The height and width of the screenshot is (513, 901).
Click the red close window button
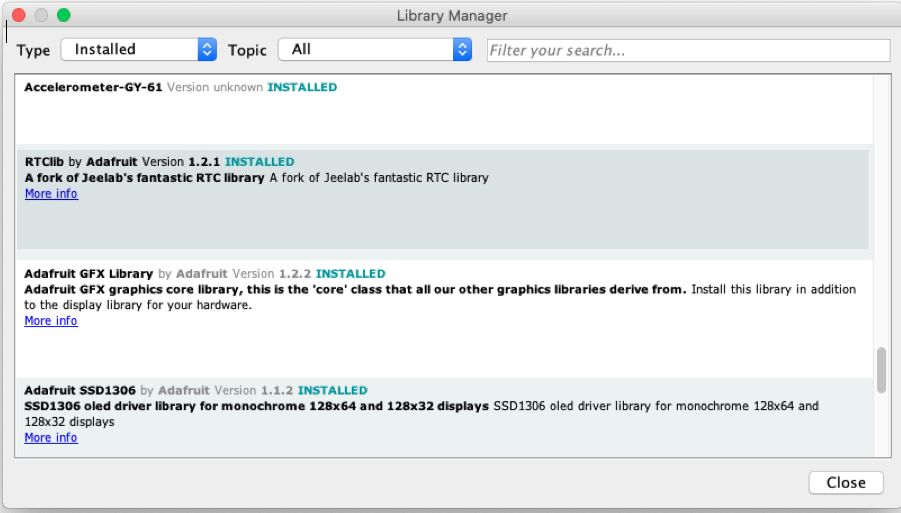[x=18, y=15]
